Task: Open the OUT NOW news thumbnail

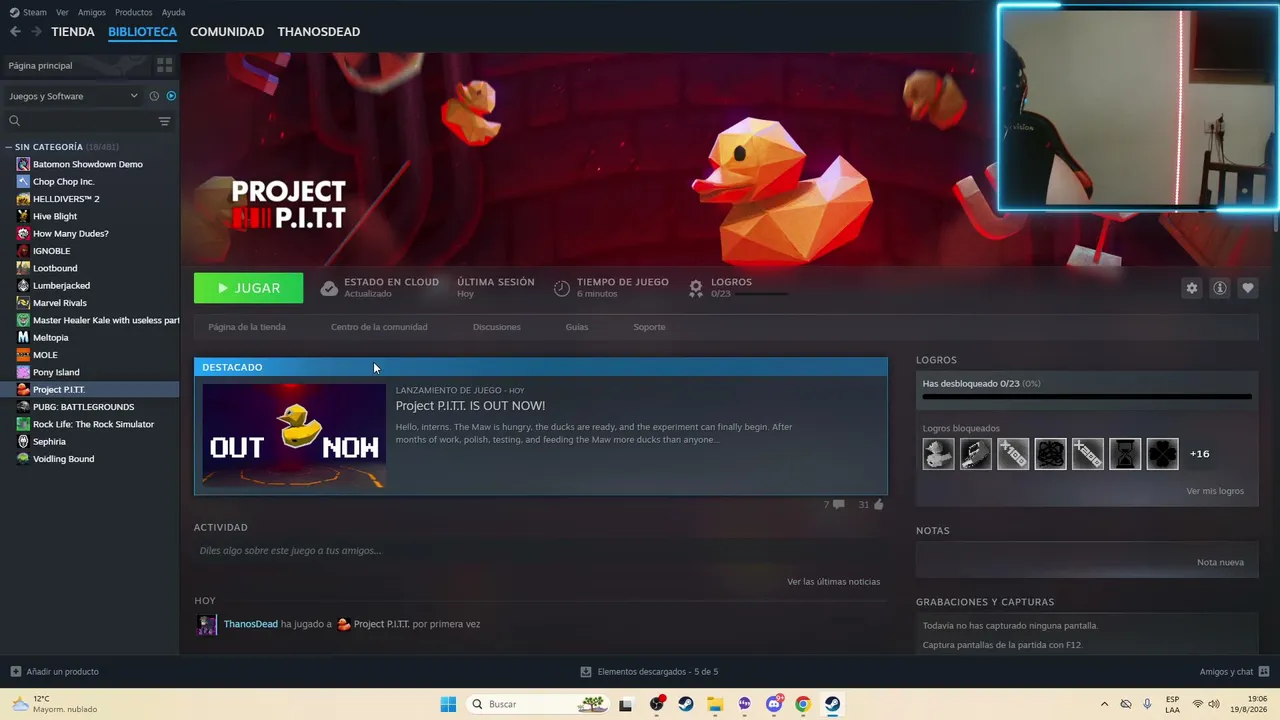Action: click(294, 436)
